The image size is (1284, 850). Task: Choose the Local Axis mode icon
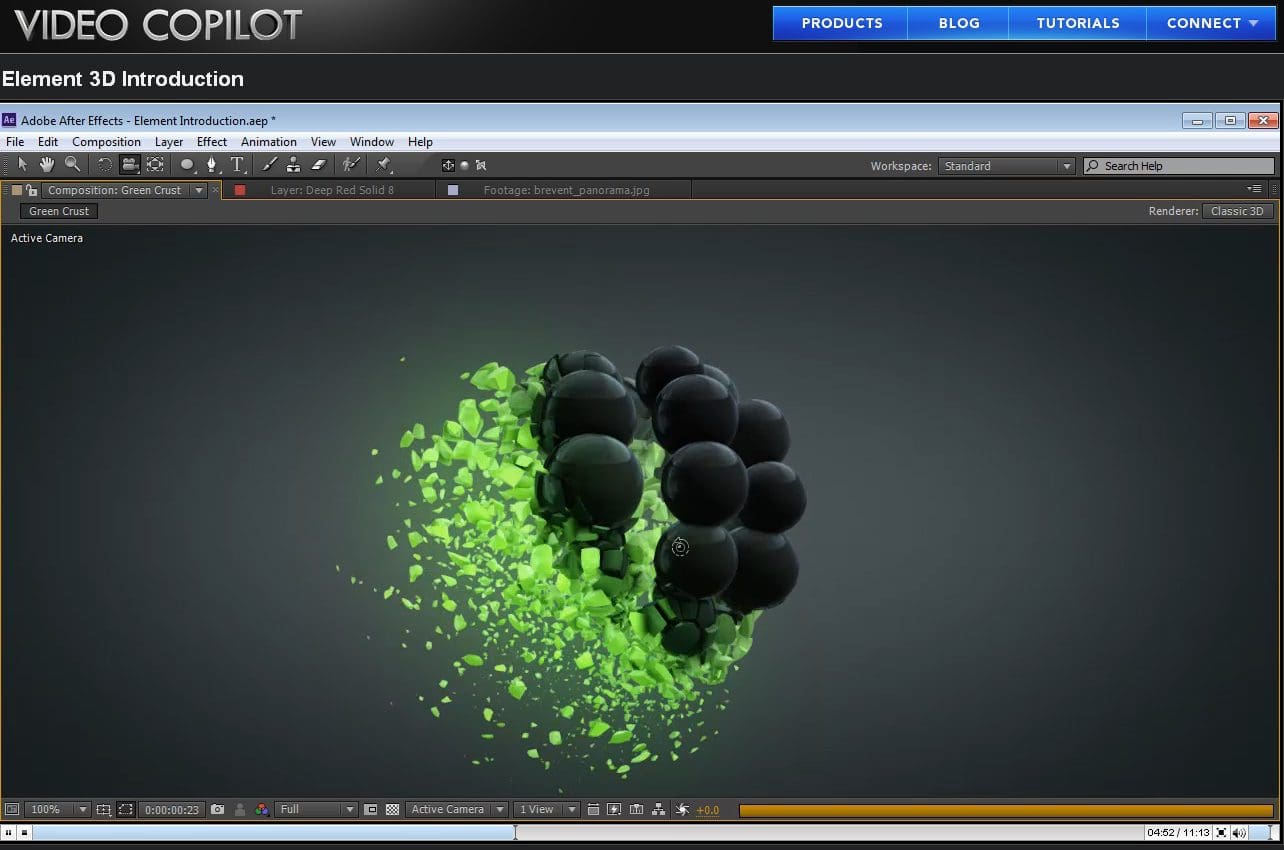coord(448,166)
